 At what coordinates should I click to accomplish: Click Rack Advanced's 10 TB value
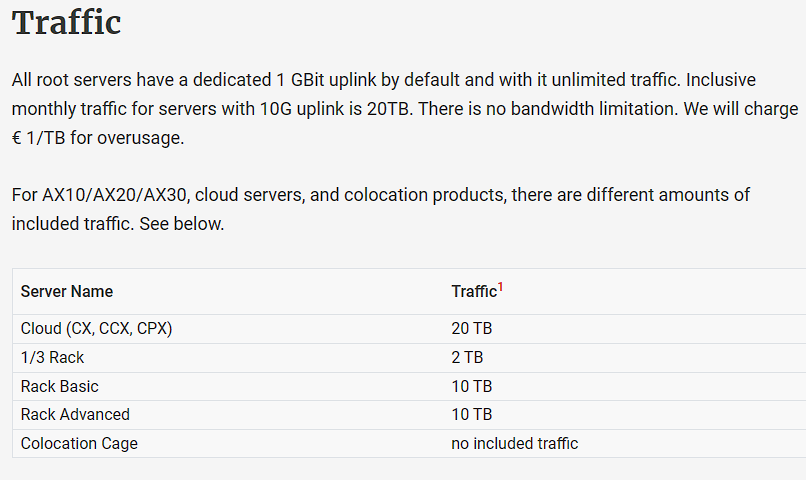coord(471,415)
